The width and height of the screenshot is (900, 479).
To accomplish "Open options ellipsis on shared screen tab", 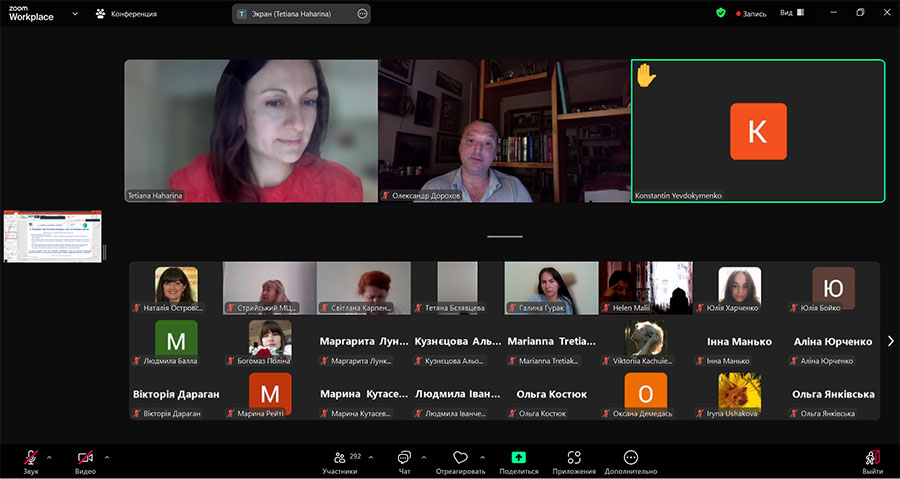I will [362, 14].
